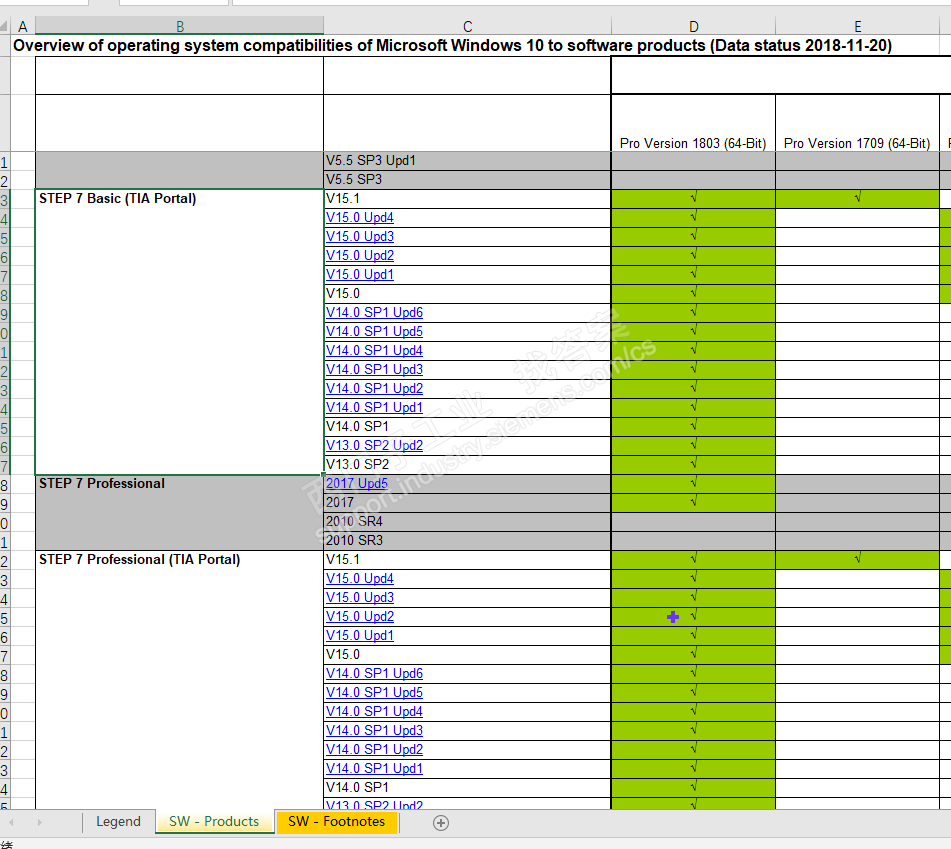This screenshot has width=951, height=849.
Task: Select the V14.0 SP1 cell under STEP 7 Professional (TIA Portal)
Action: [x=467, y=787]
